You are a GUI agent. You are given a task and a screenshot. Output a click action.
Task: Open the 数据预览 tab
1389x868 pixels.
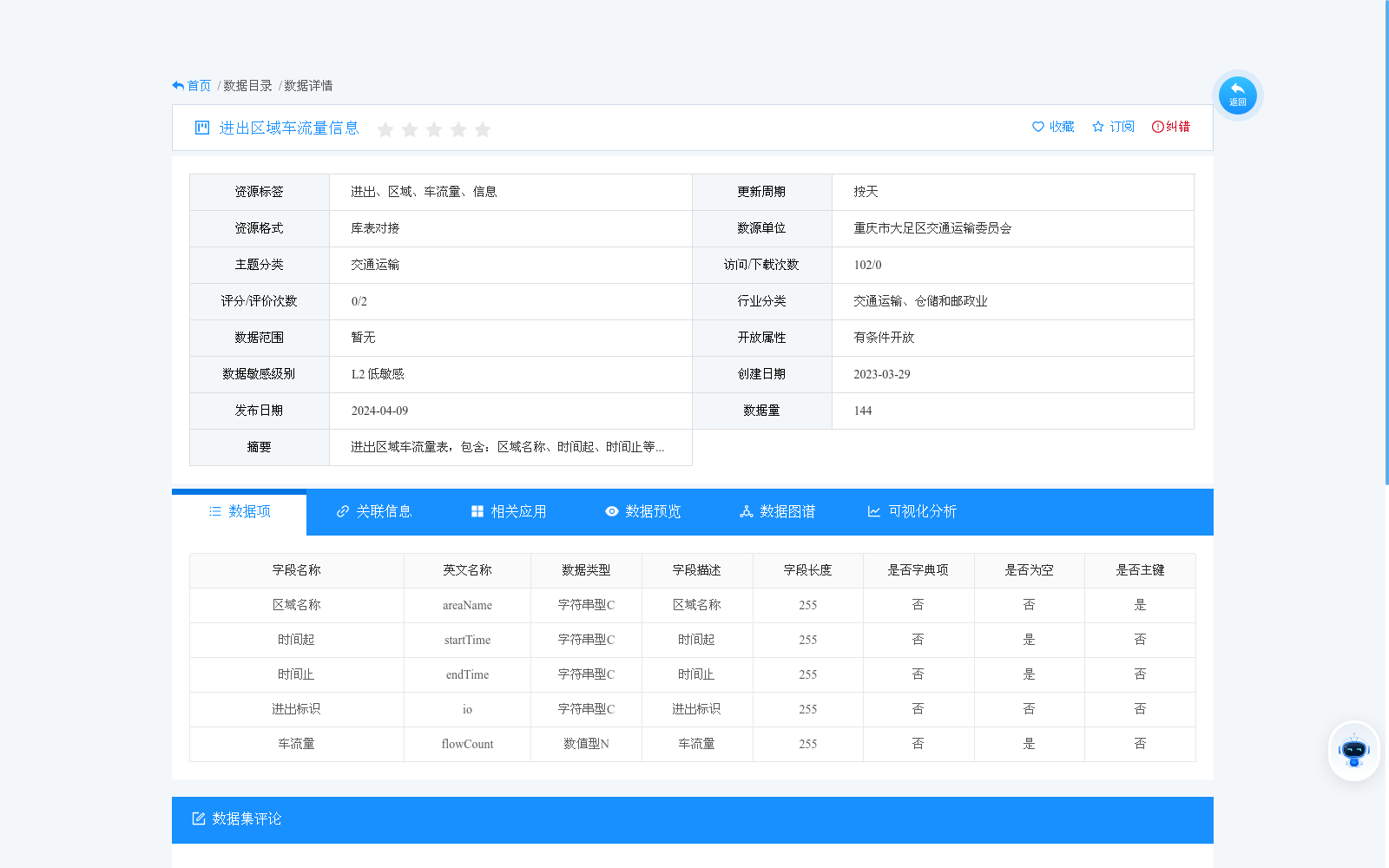[642, 512]
